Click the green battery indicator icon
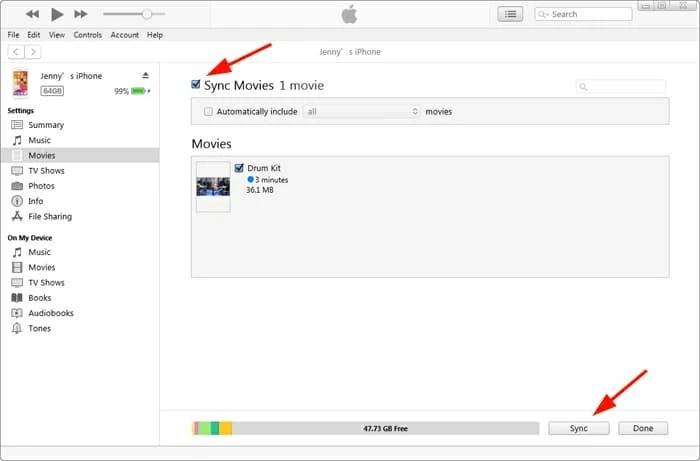700x461 pixels. [138, 91]
